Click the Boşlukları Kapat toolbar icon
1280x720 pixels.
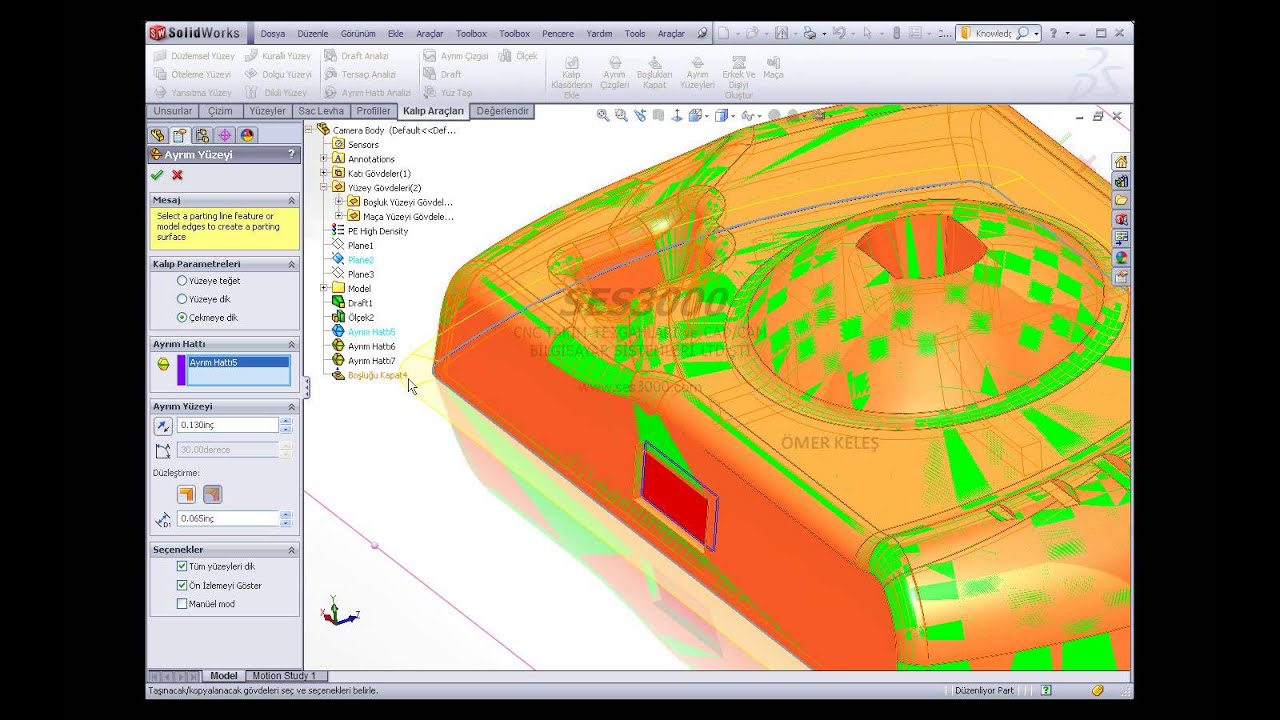[654, 72]
